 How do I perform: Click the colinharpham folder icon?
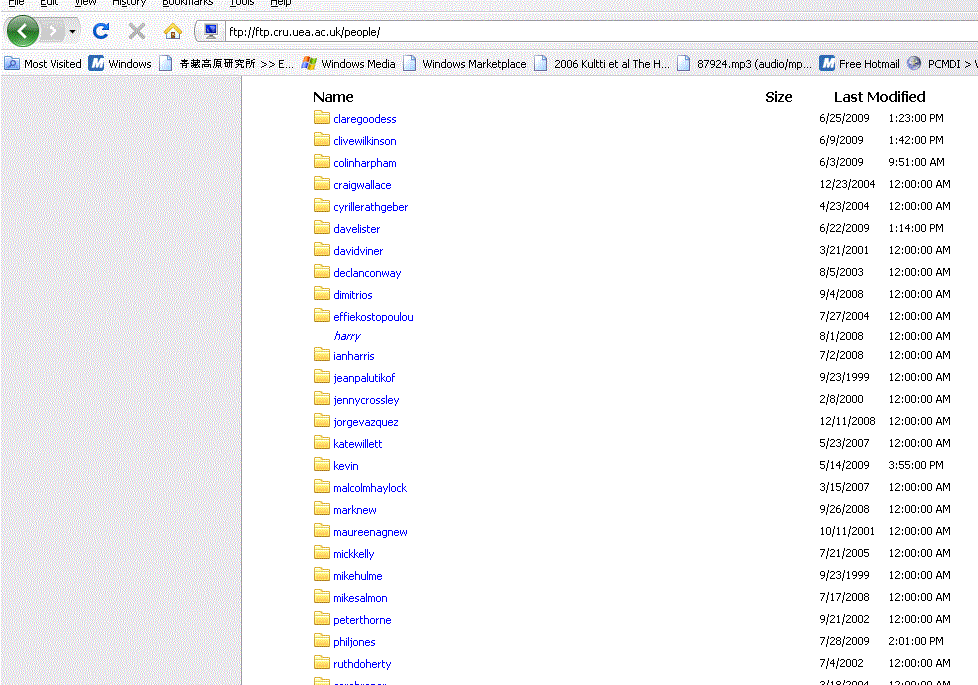(x=322, y=162)
